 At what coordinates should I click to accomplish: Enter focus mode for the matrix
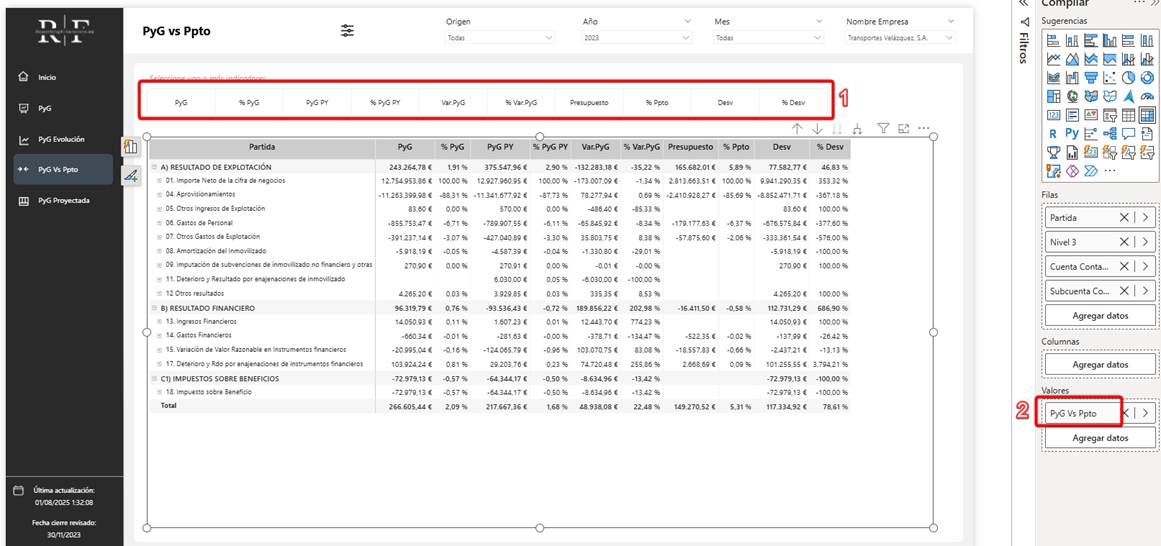coord(903,128)
